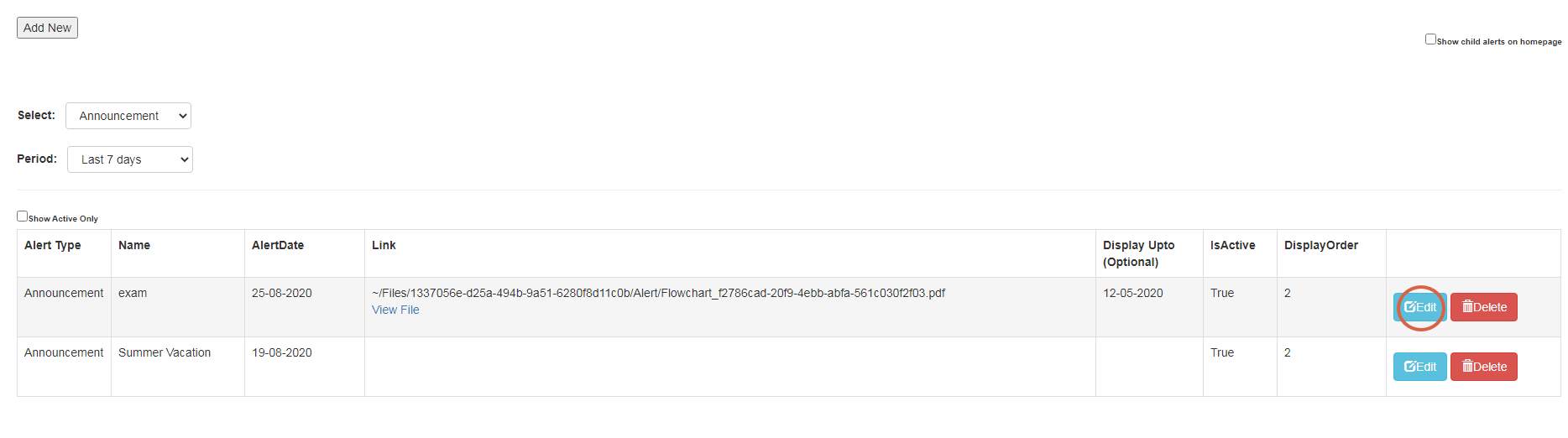
Task: Expand the Period dropdown
Action: tap(130, 159)
